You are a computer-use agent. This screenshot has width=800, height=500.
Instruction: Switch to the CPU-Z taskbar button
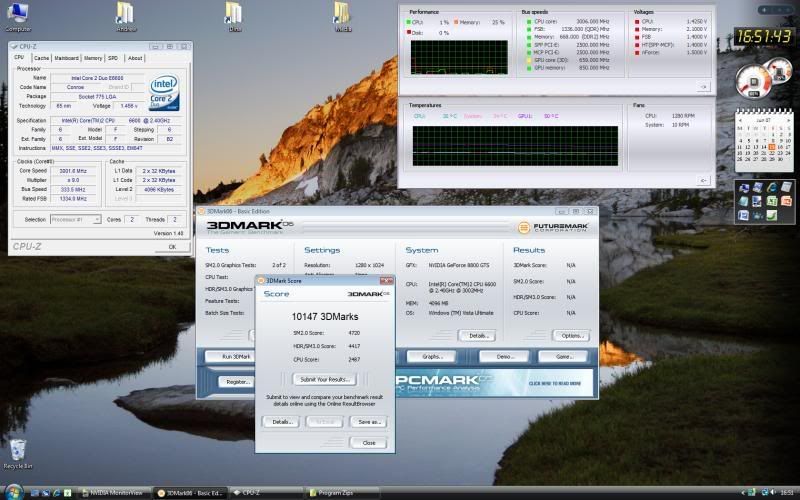point(265,493)
